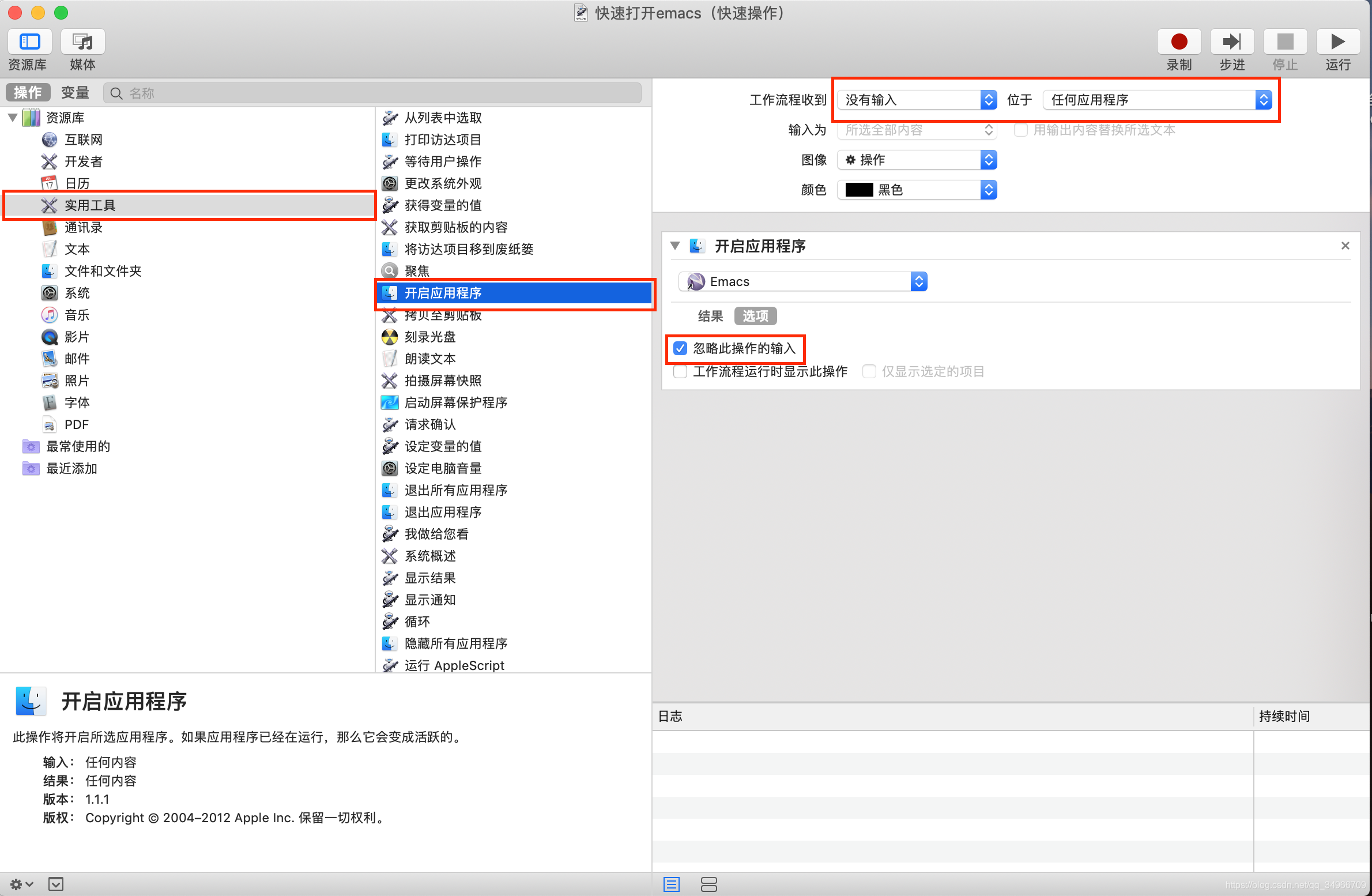Collapse the 开启应用程序 action panel

(x=675, y=246)
